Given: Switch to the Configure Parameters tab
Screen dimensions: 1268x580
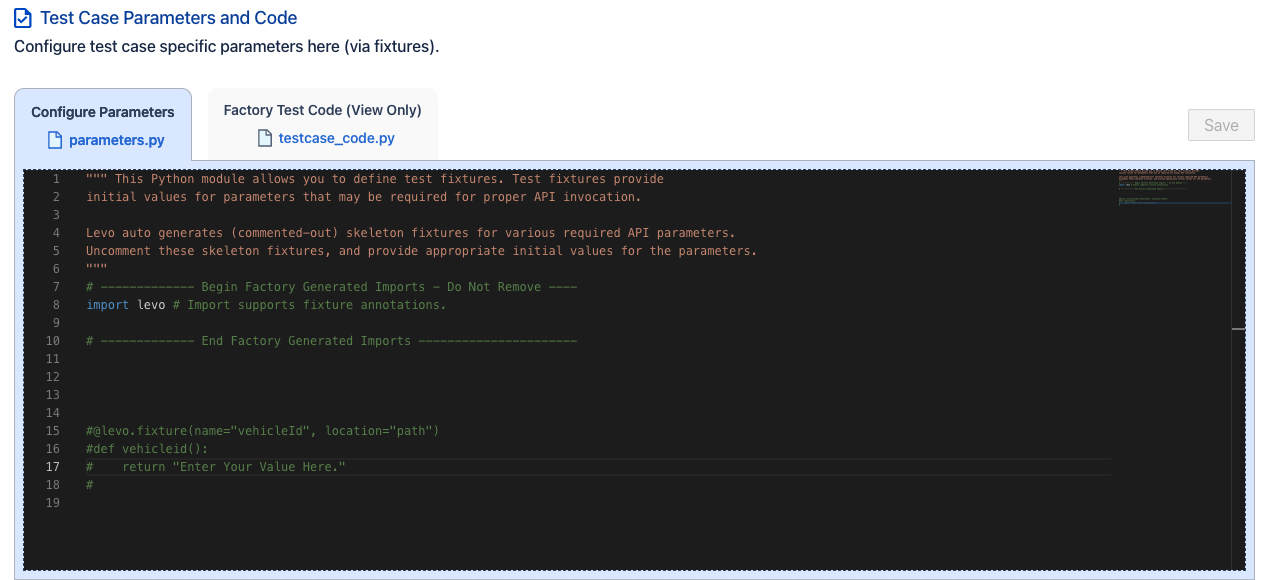Looking at the screenshot, I should coord(103,112).
